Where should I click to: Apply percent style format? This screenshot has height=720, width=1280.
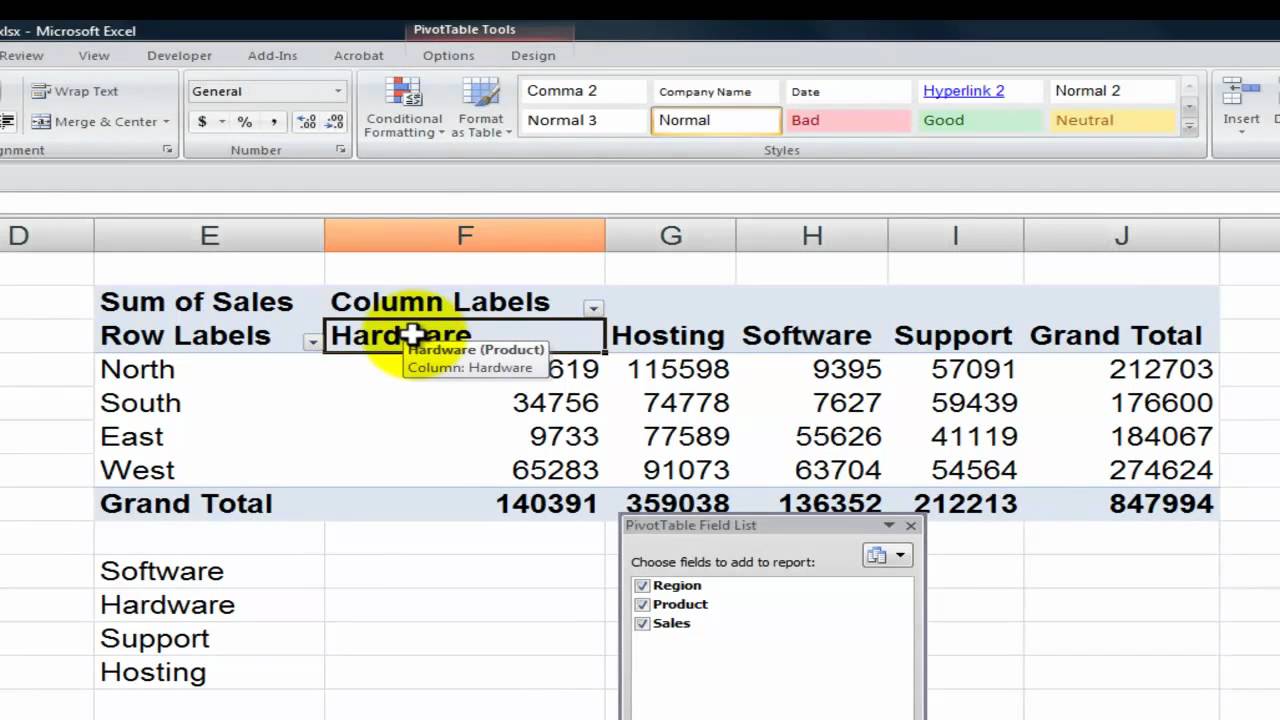pos(245,122)
